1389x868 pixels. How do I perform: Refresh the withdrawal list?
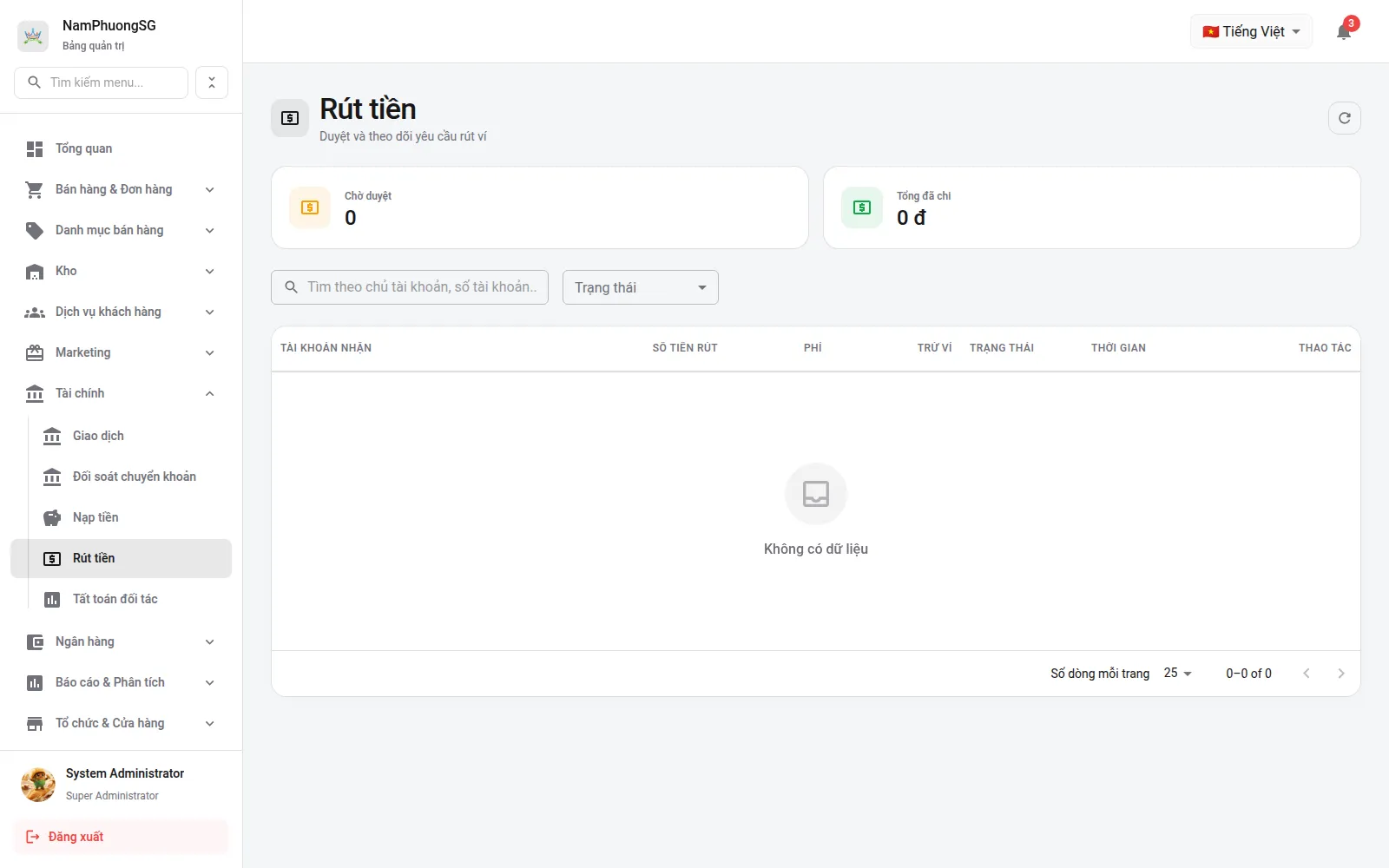[1345, 118]
